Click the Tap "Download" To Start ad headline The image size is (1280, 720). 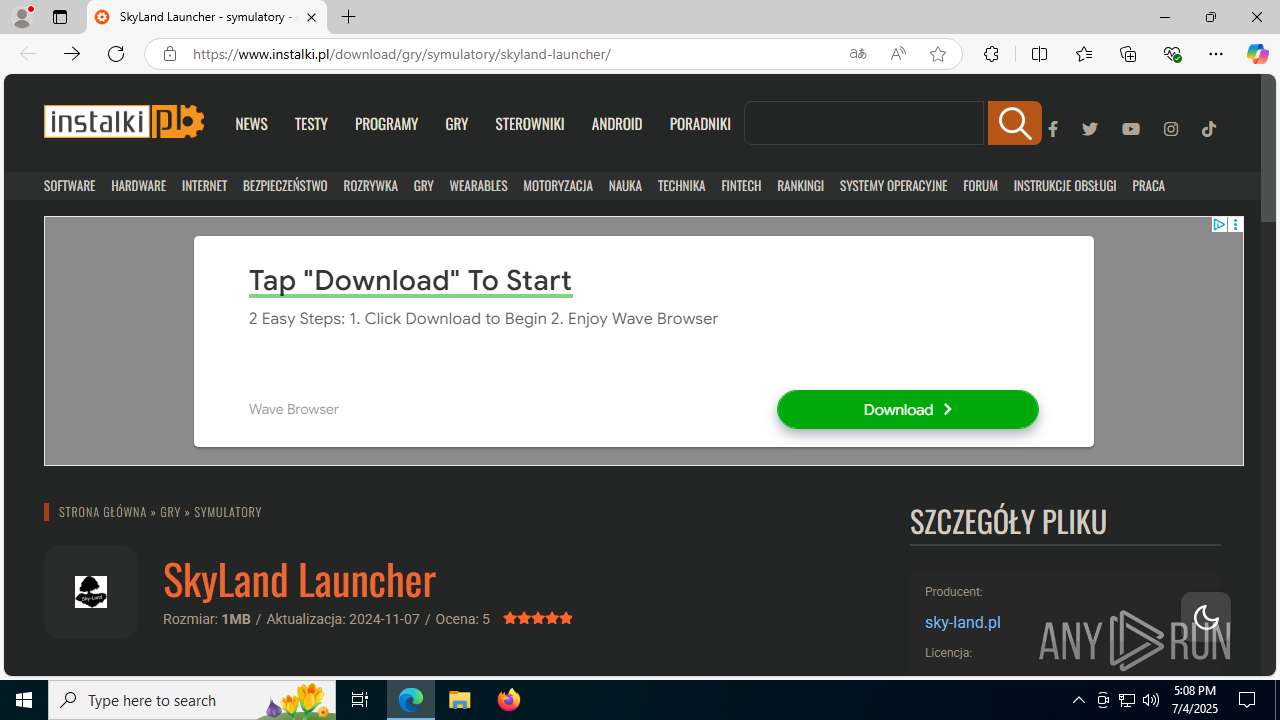[x=410, y=280]
